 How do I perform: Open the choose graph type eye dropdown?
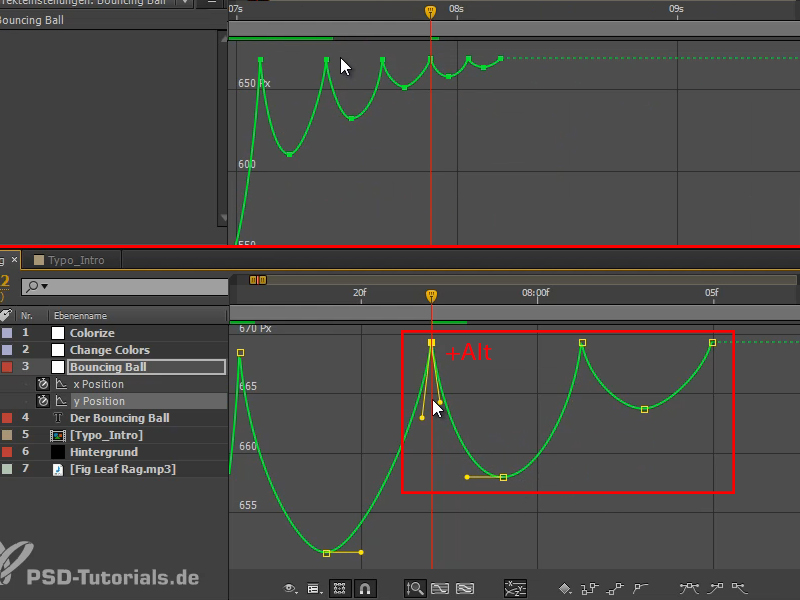pyautogui.click(x=289, y=588)
